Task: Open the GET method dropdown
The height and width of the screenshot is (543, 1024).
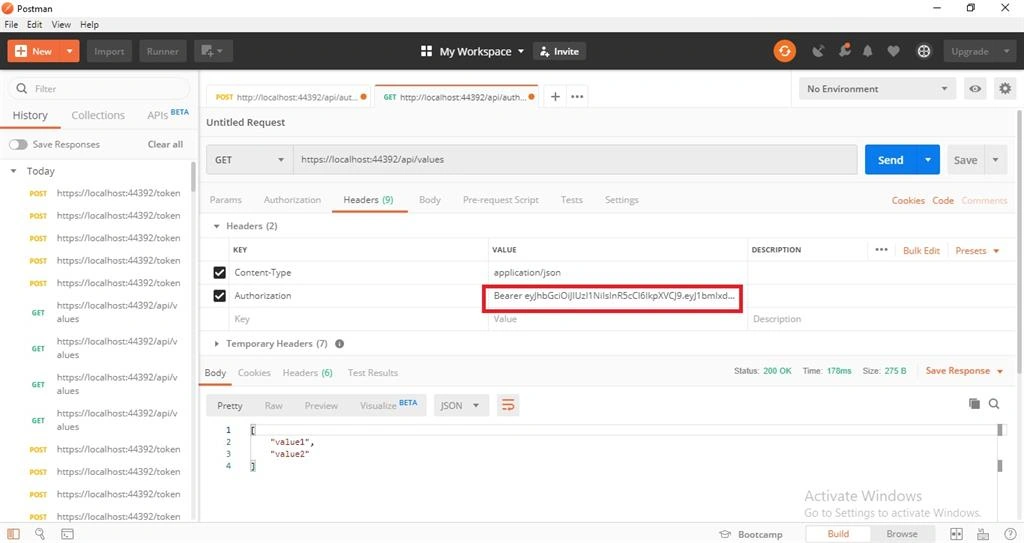Action: 249,159
